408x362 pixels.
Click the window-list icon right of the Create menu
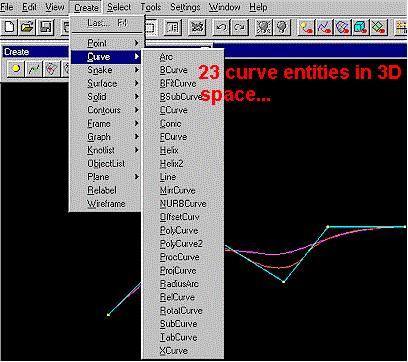[x=173, y=27]
